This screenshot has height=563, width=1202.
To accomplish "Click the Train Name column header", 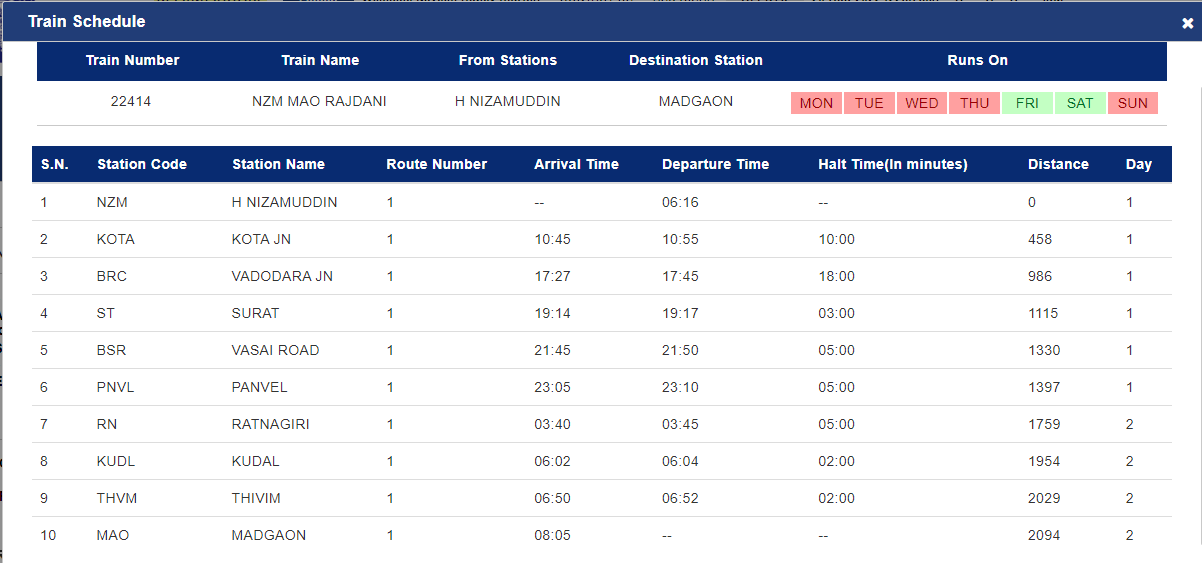I will point(320,60).
